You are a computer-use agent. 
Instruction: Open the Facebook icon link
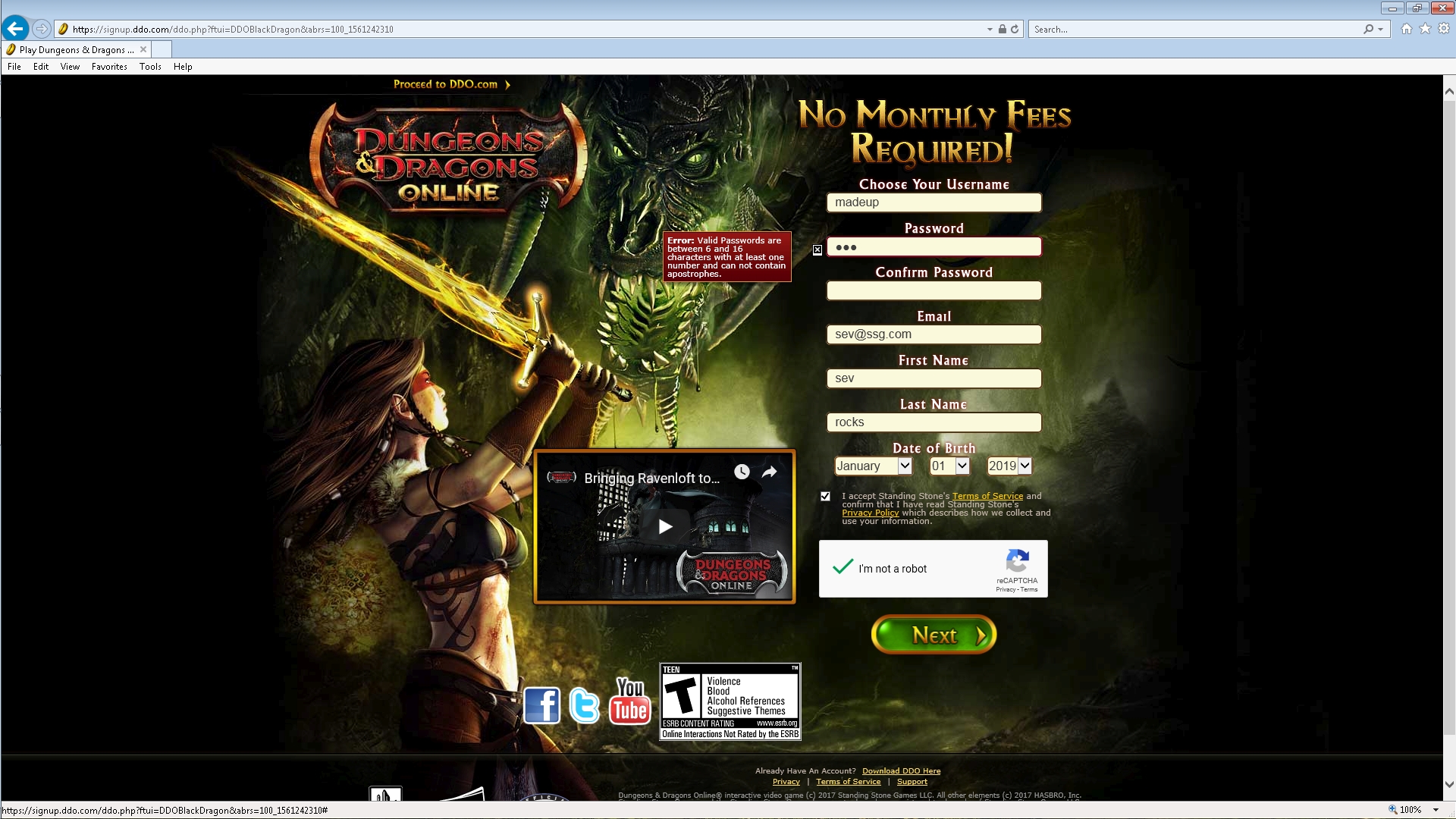coord(541,706)
